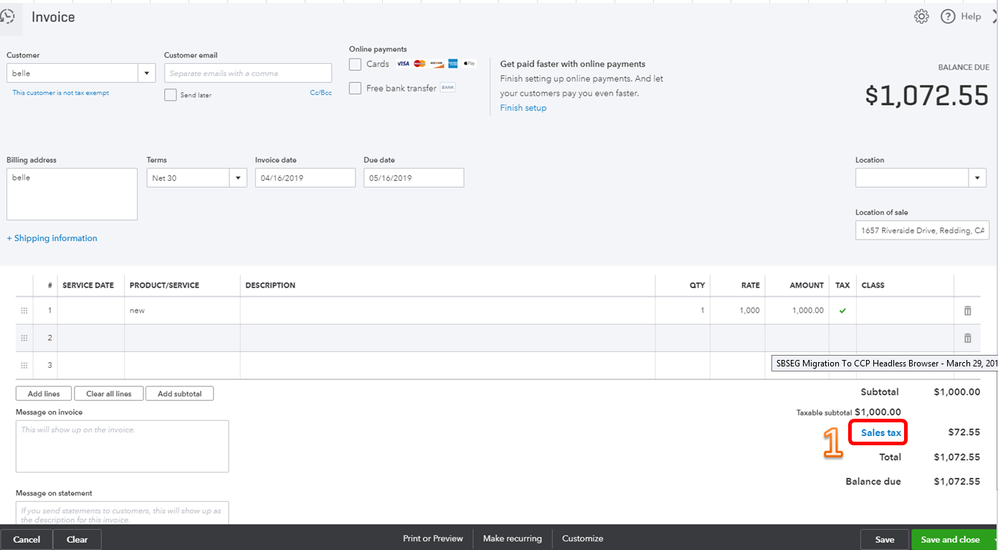
Task: Click the Visa card logo
Action: tap(403, 64)
